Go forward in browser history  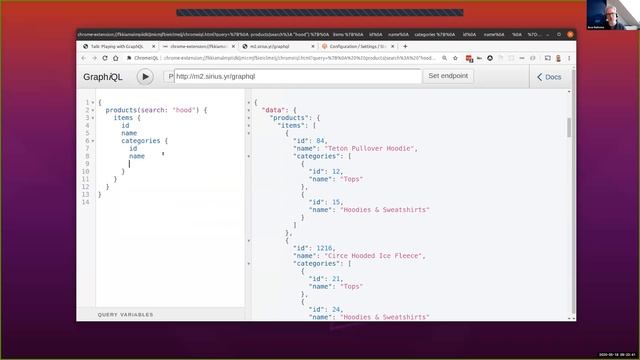94,58
